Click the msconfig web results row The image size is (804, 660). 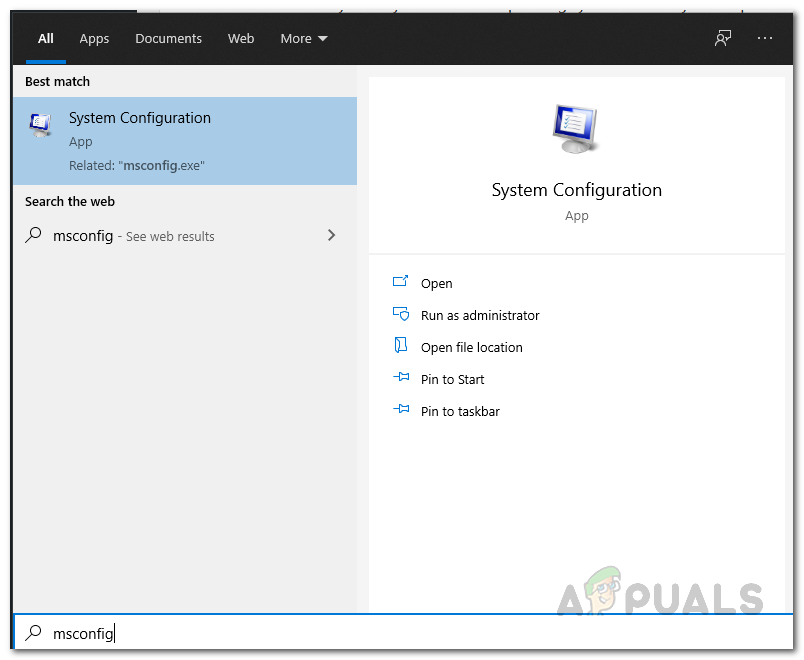(185, 236)
